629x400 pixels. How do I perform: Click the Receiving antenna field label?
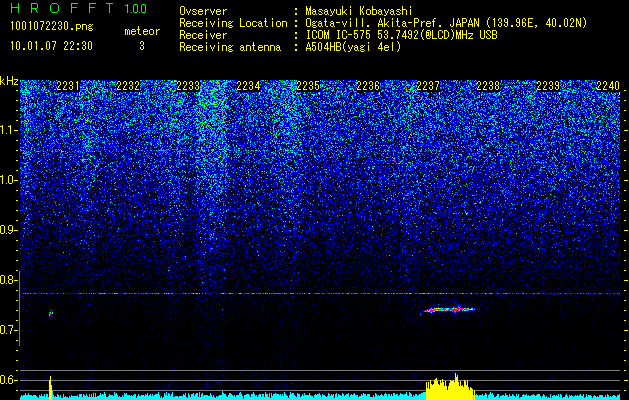point(230,47)
